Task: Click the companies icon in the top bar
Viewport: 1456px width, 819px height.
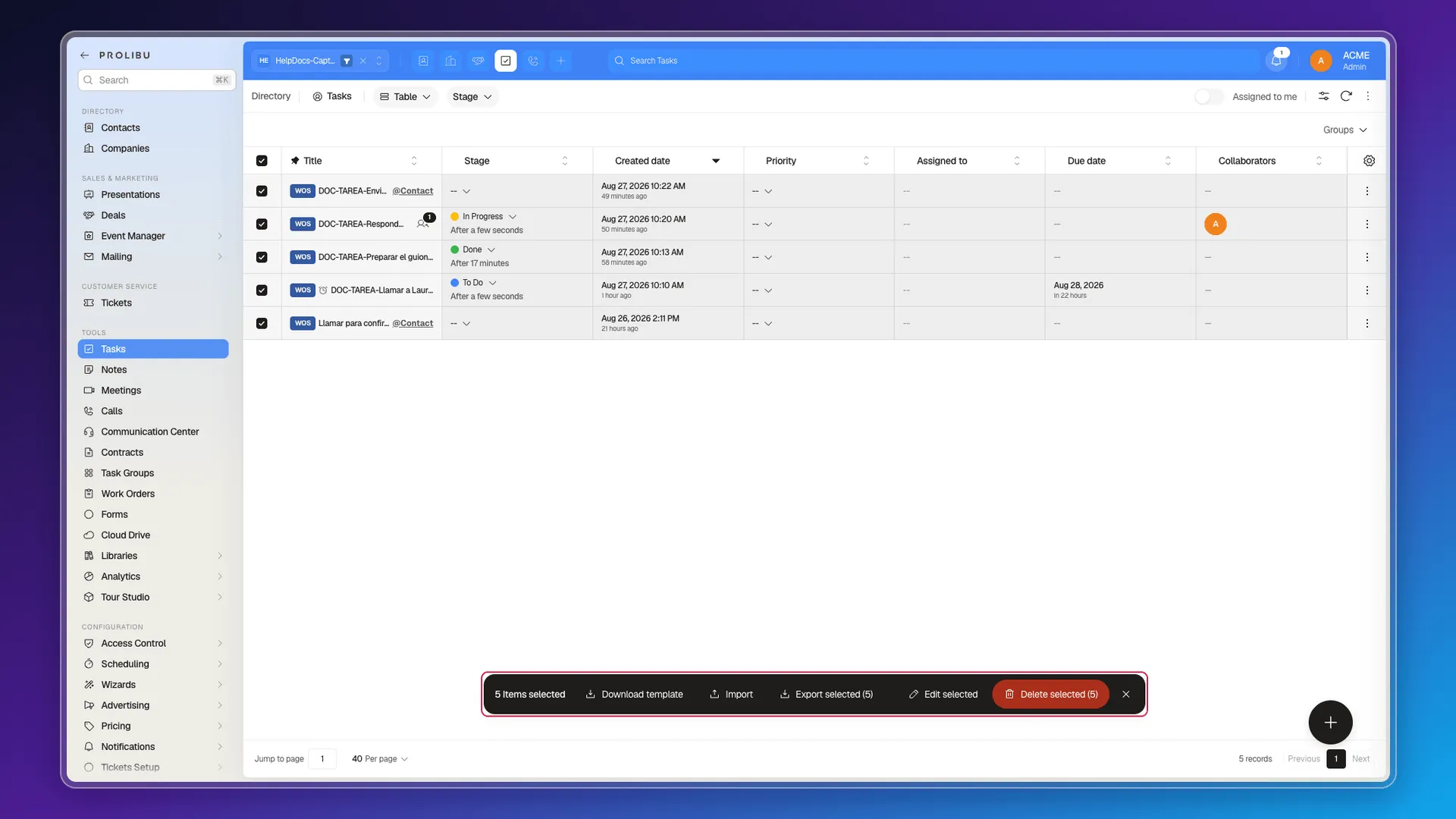Action: point(450,61)
